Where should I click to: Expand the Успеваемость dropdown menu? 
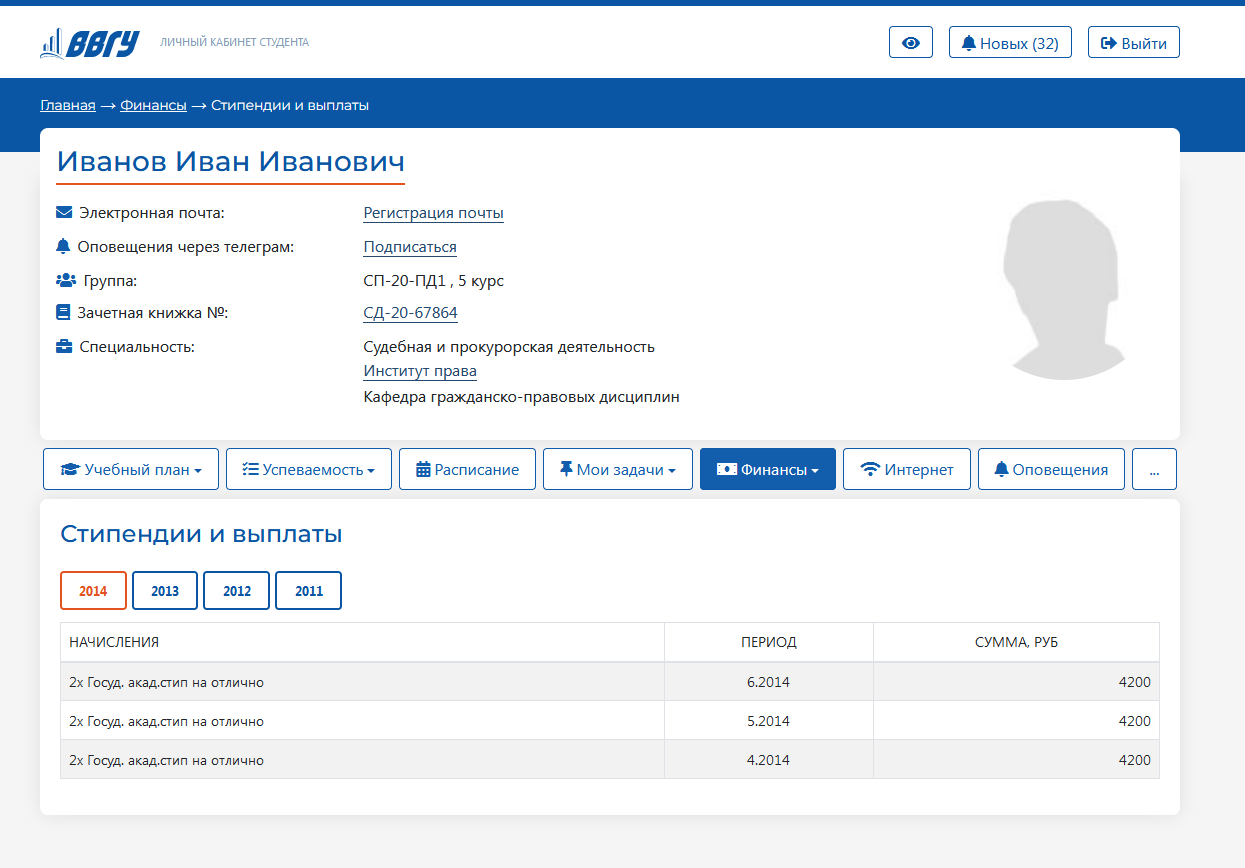pyautogui.click(x=308, y=469)
